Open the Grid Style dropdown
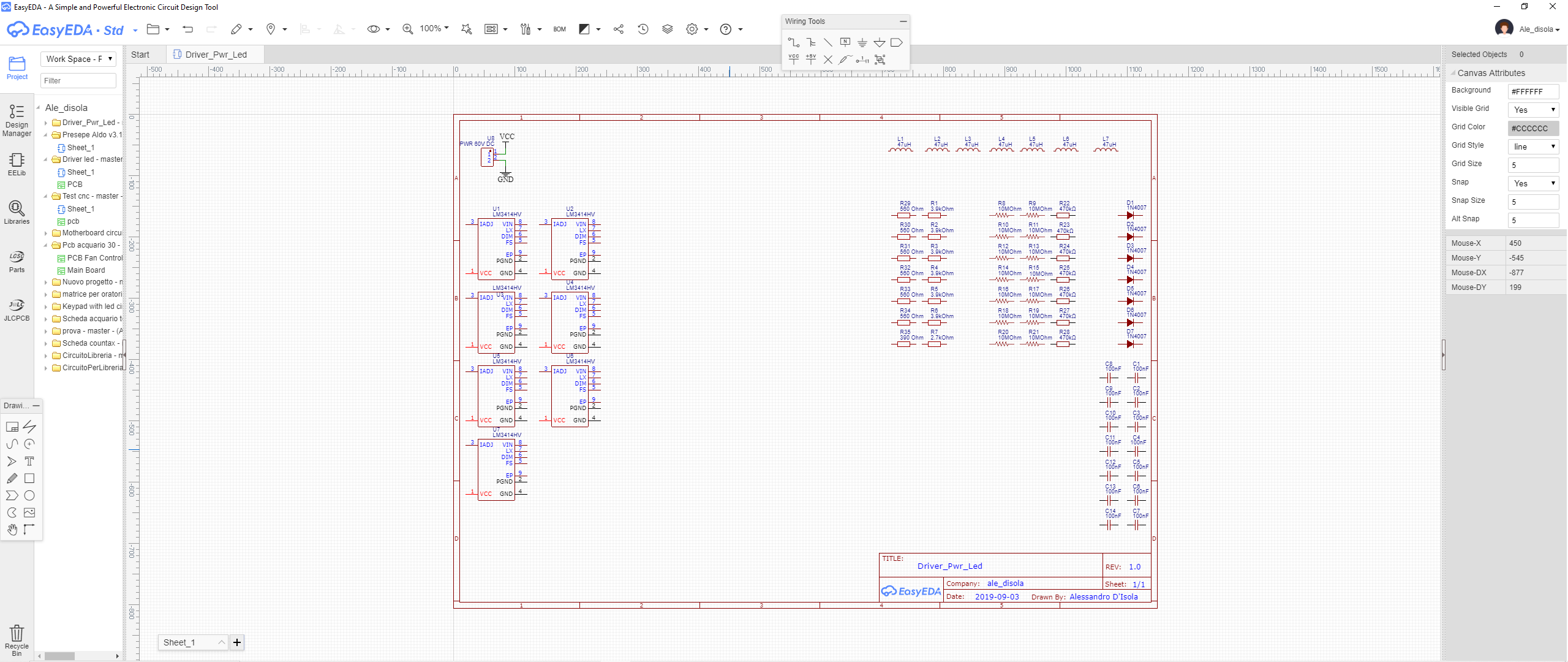 click(x=1532, y=146)
